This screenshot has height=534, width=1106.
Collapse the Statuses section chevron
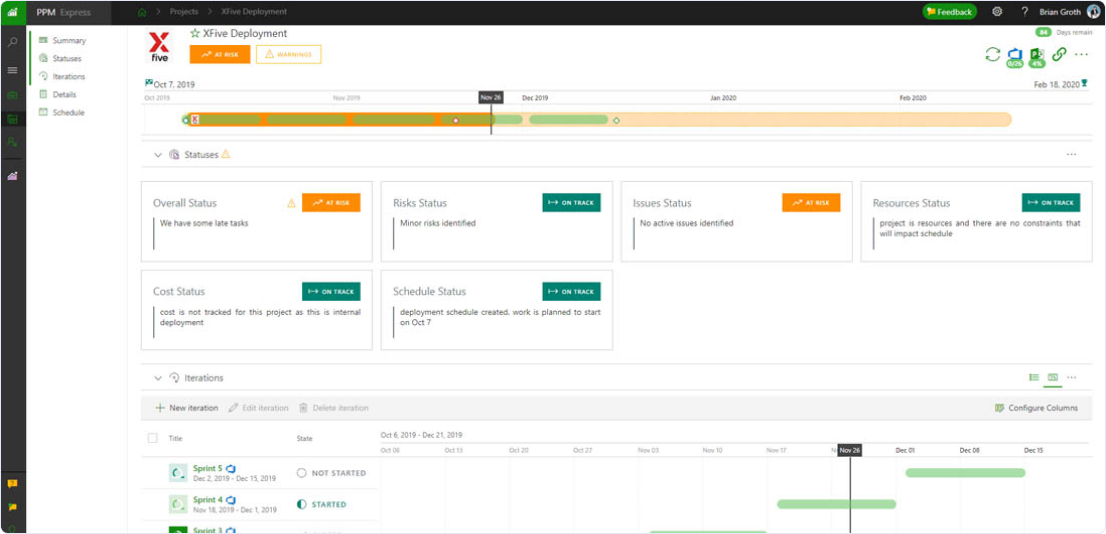pyautogui.click(x=158, y=154)
